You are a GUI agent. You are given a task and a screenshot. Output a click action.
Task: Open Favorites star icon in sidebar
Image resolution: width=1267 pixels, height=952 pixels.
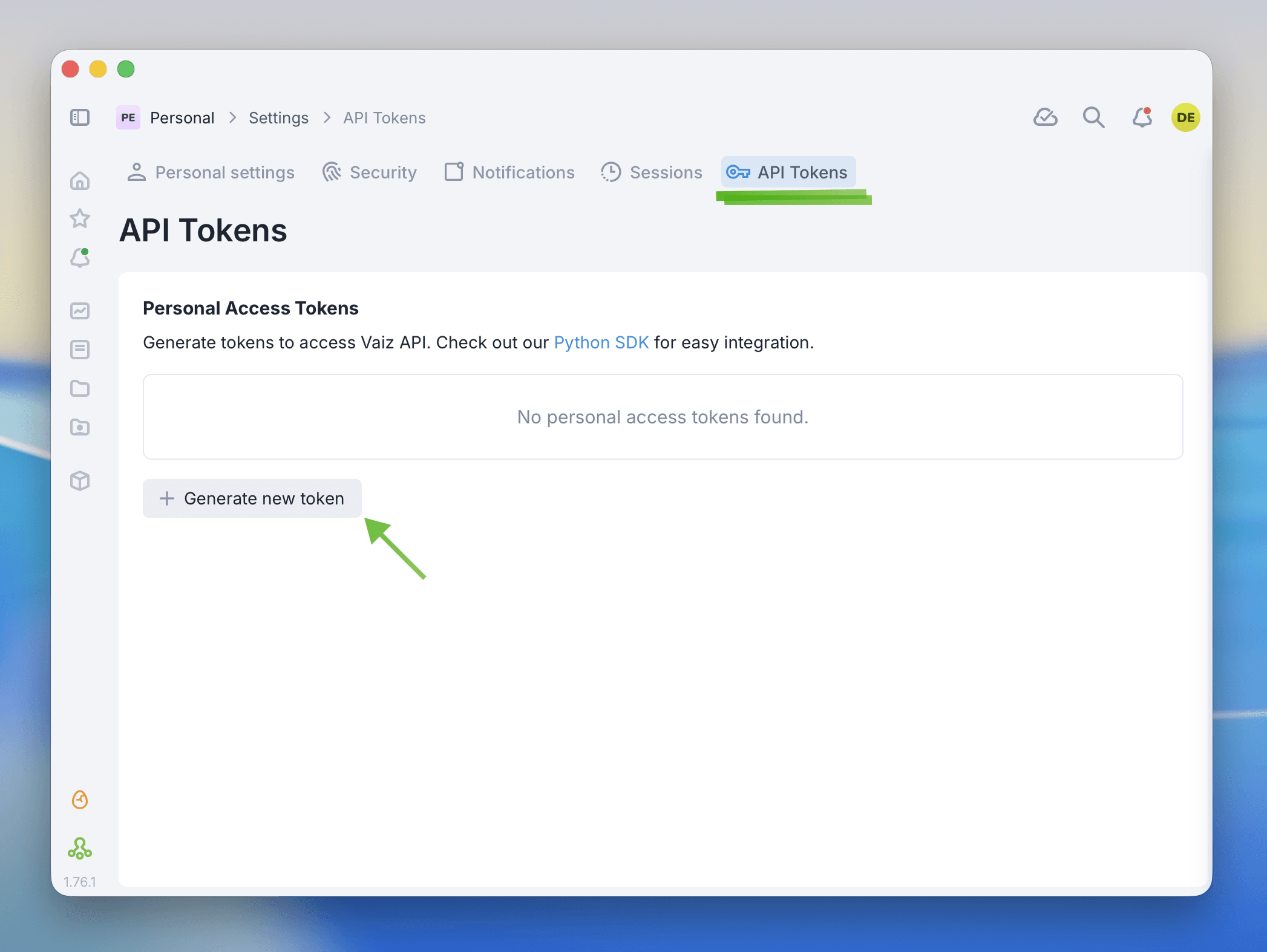point(80,218)
